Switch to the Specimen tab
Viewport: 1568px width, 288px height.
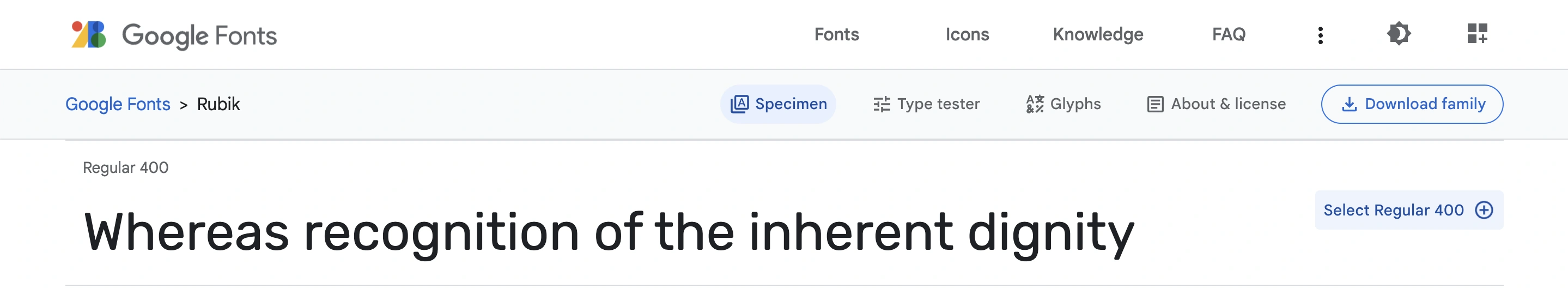pos(778,104)
